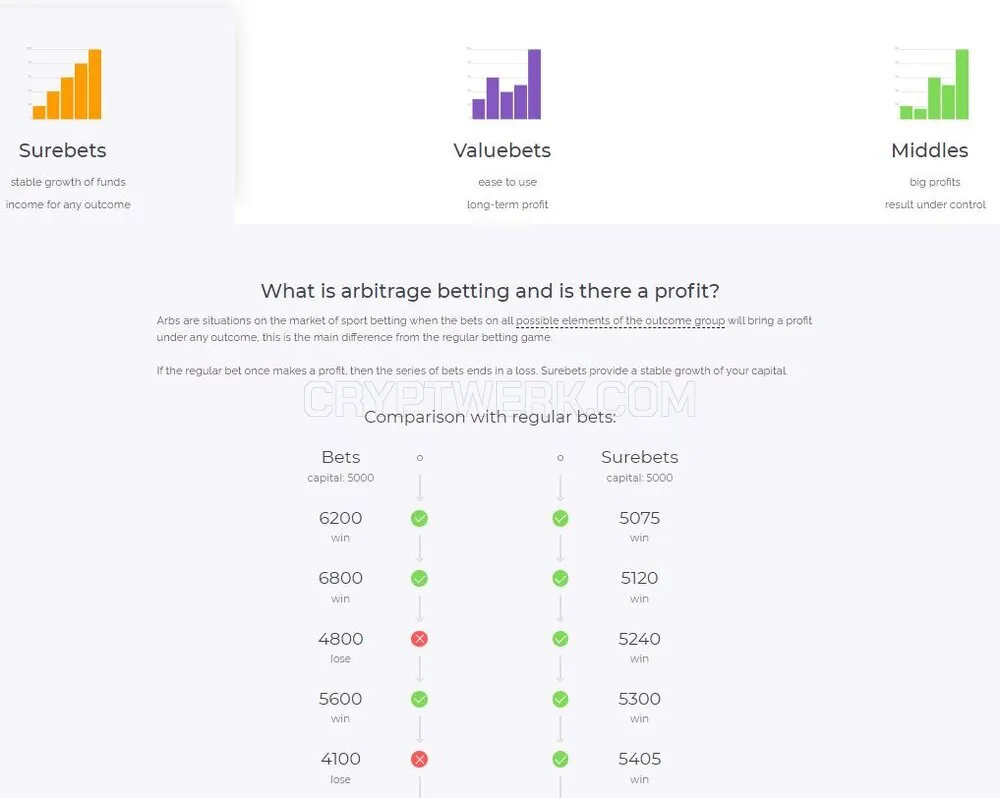Click the red cross beside 4100 lose
Image resolution: width=1000 pixels, height=798 pixels.
click(x=419, y=759)
